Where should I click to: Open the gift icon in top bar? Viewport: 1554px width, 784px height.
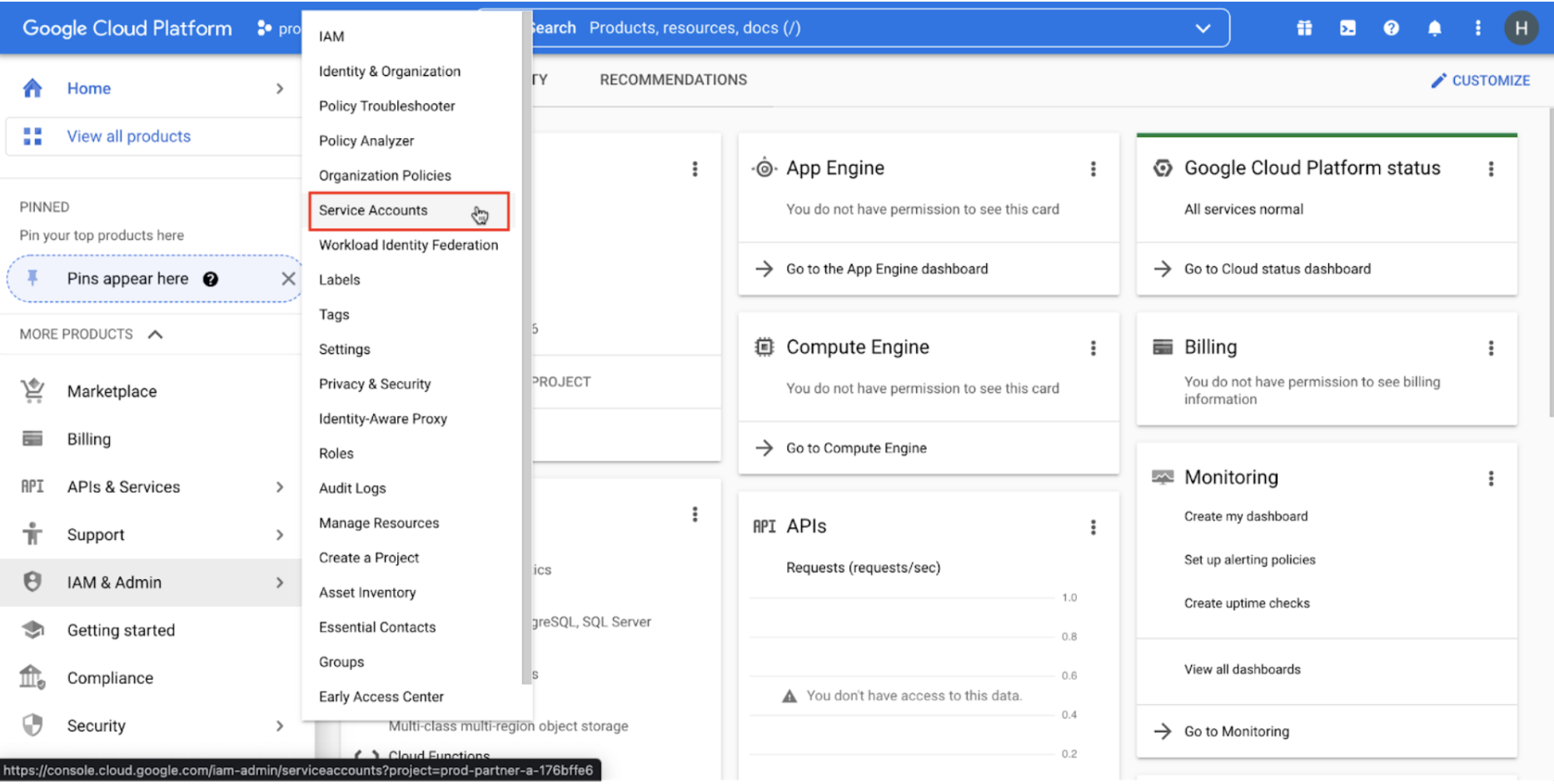click(x=1304, y=28)
